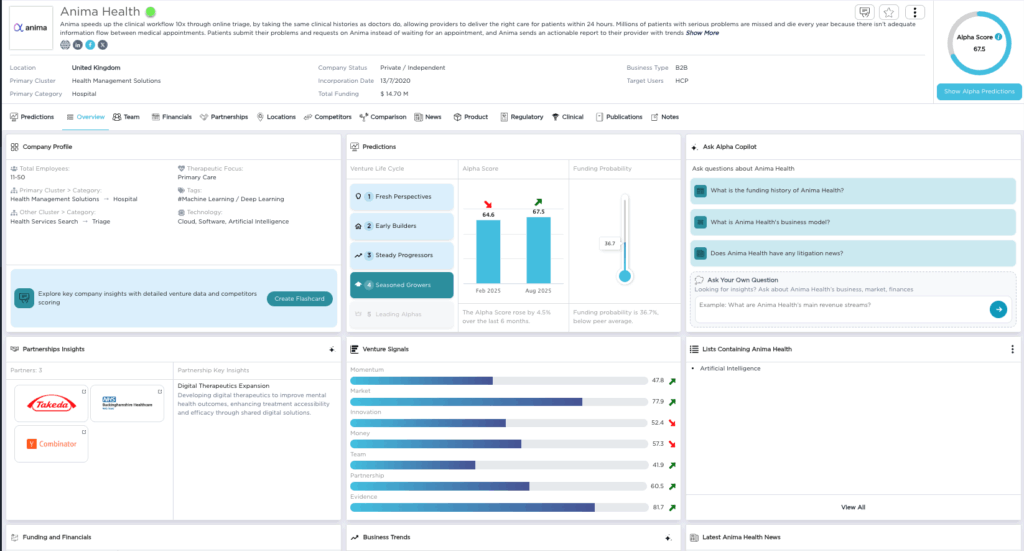Click the flashcard icon in the blue banner
The height and width of the screenshot is (551, 1024).
pyautogui.click(x=24, y=298)
